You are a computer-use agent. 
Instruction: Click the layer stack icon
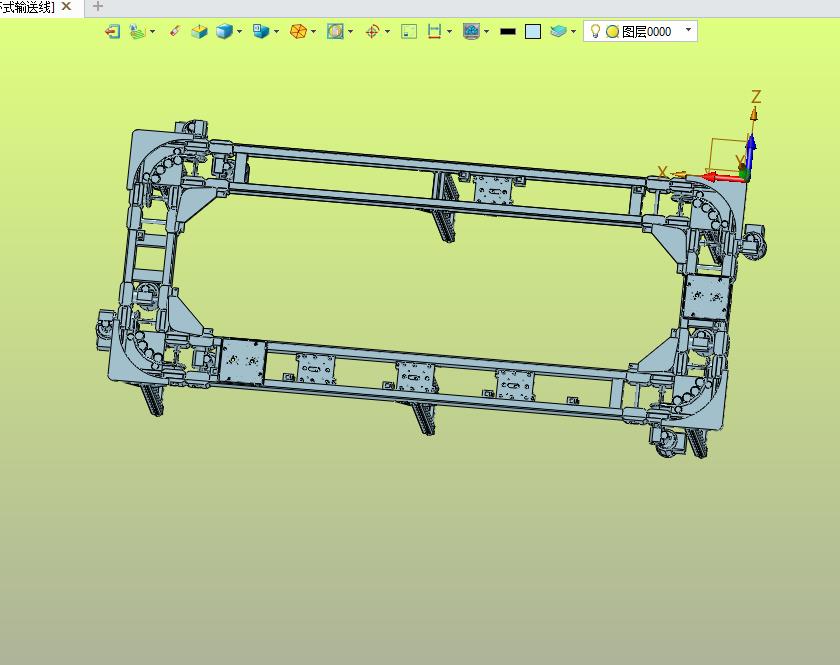tap(558, 32)
